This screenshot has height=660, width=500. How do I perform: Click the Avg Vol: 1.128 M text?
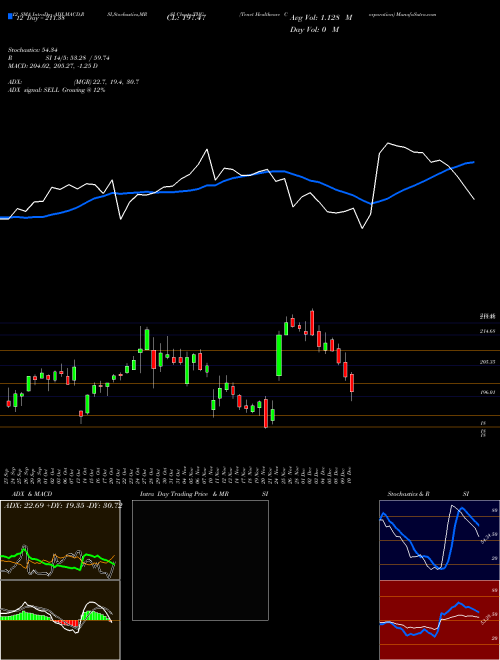[x=321, y=18]
